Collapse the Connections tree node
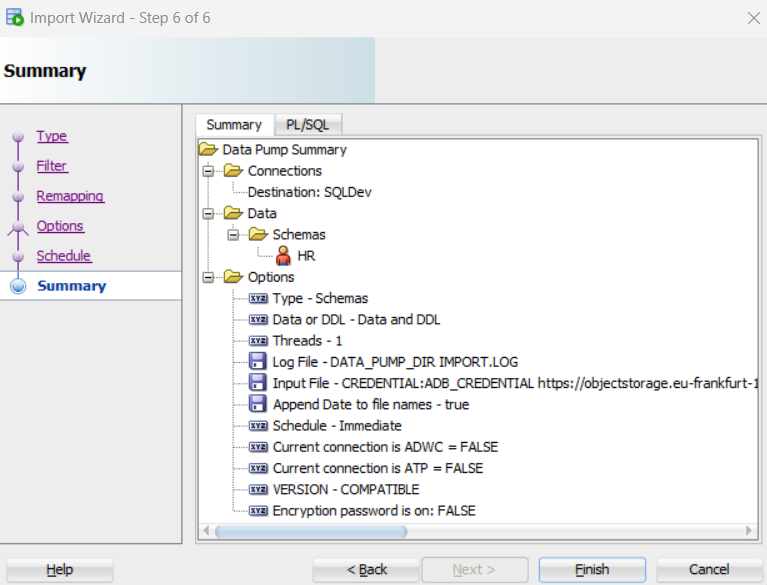This screenshot has height=585, width=767. click(x=208, y=171)
